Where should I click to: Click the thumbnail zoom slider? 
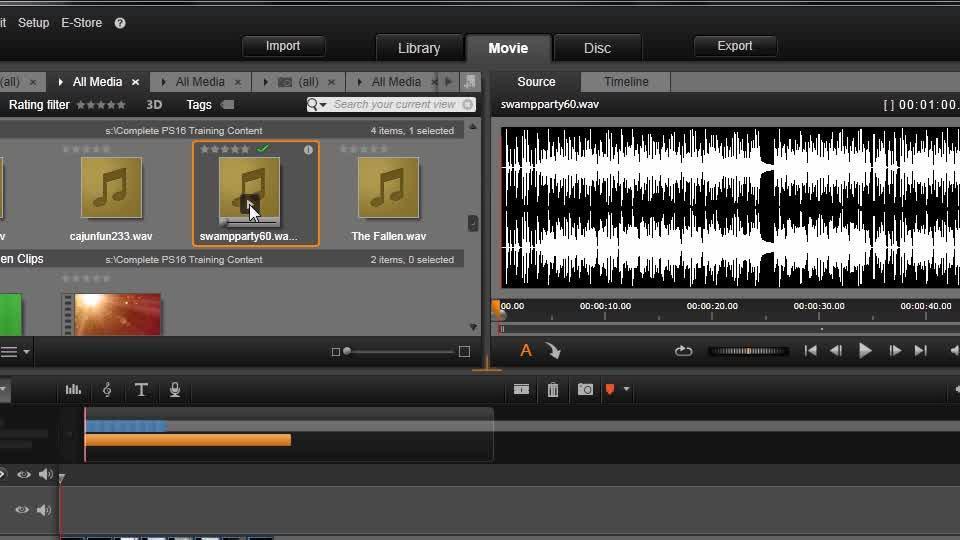point(399,352)
